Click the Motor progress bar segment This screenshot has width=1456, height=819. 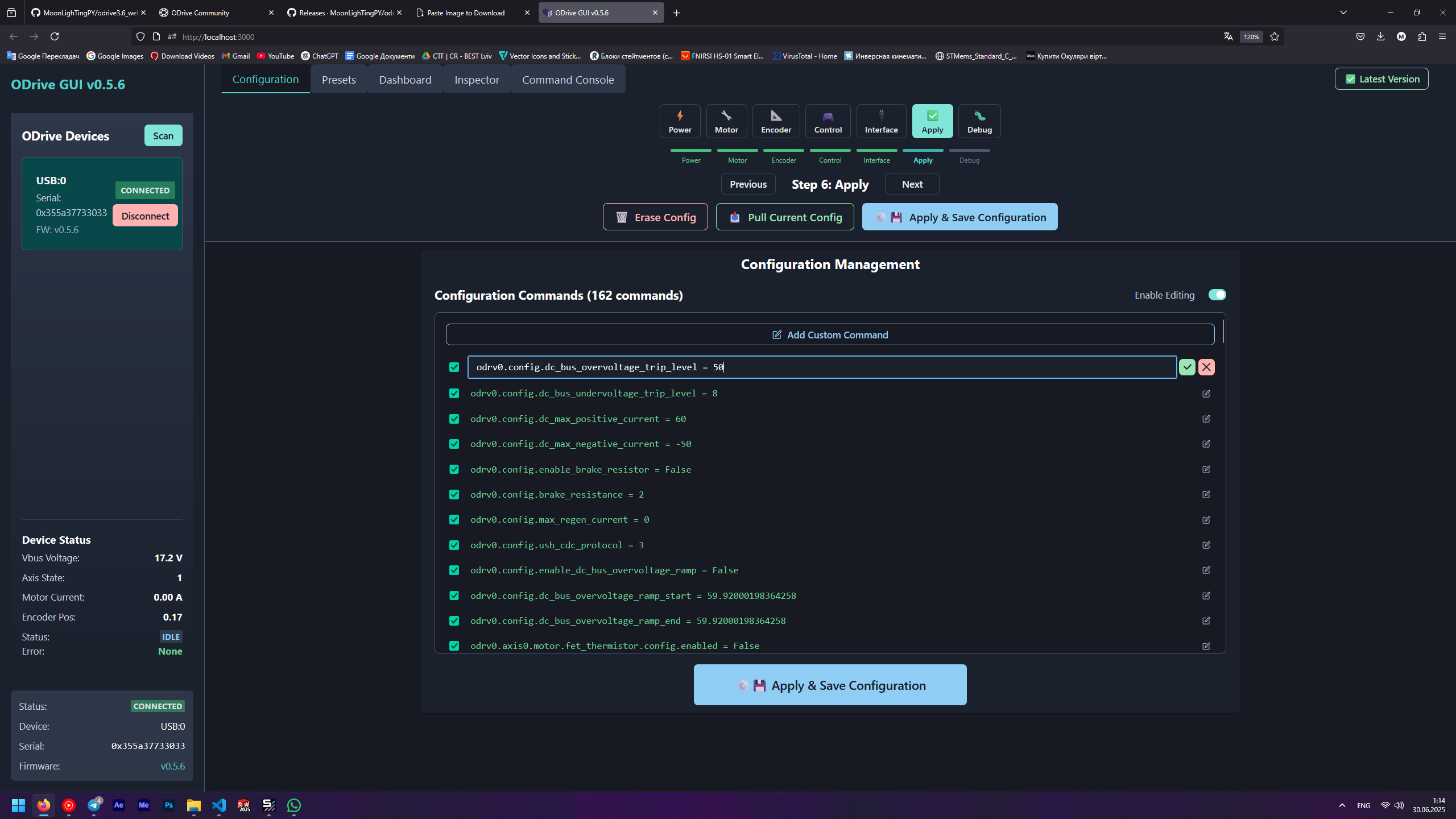coord(737,150)
